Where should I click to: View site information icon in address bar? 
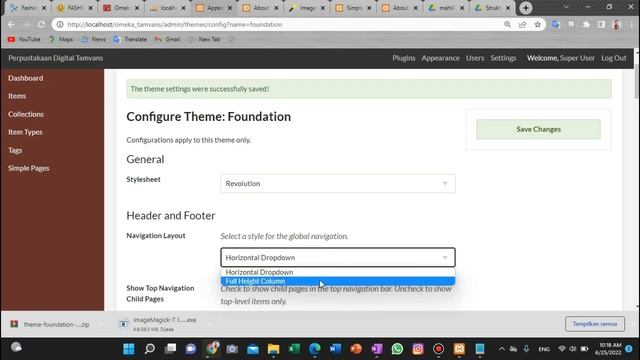(60, 24)
